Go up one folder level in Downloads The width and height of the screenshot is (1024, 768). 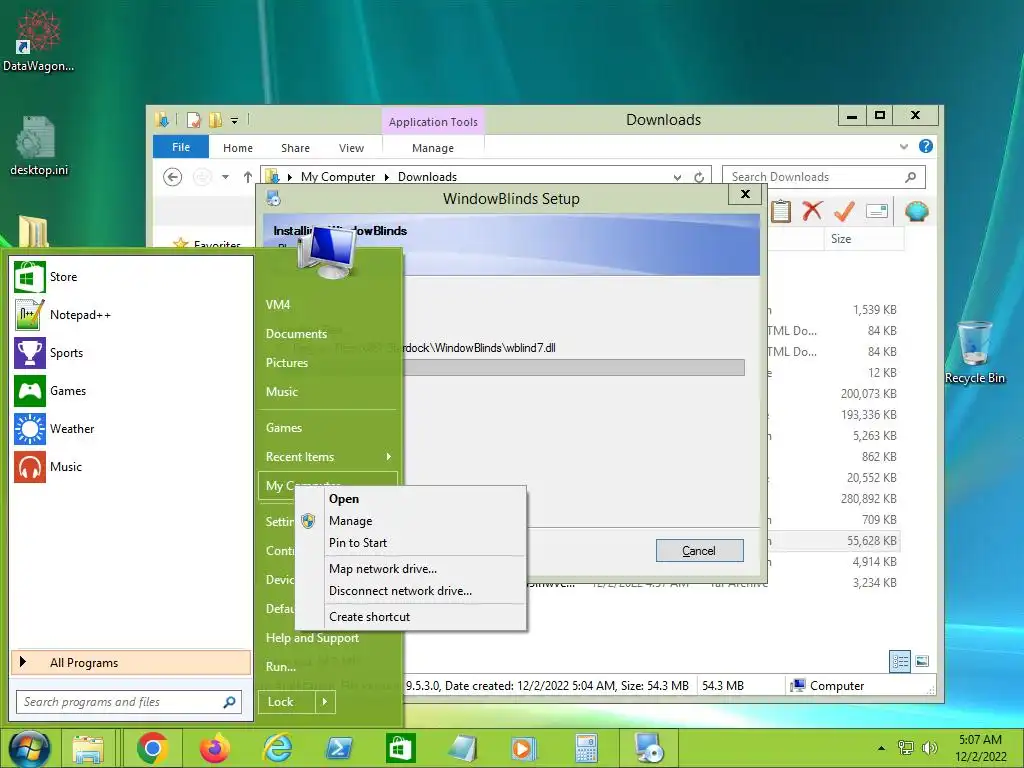tap(248, 177)
